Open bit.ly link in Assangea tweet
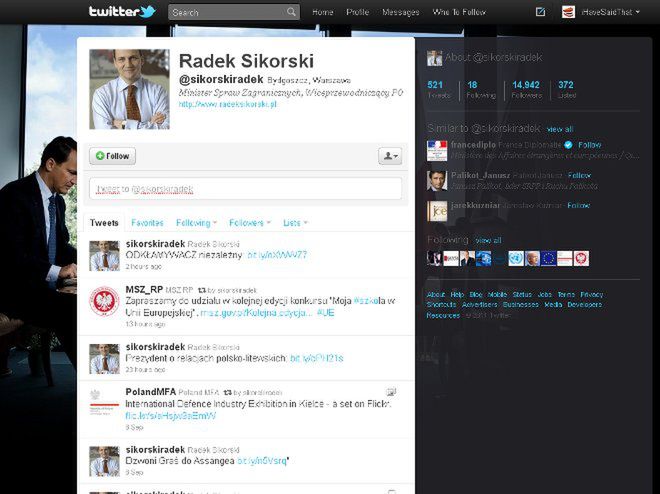Image resolution: width=660 pixels, height=494 pixels. coord(262,461)
